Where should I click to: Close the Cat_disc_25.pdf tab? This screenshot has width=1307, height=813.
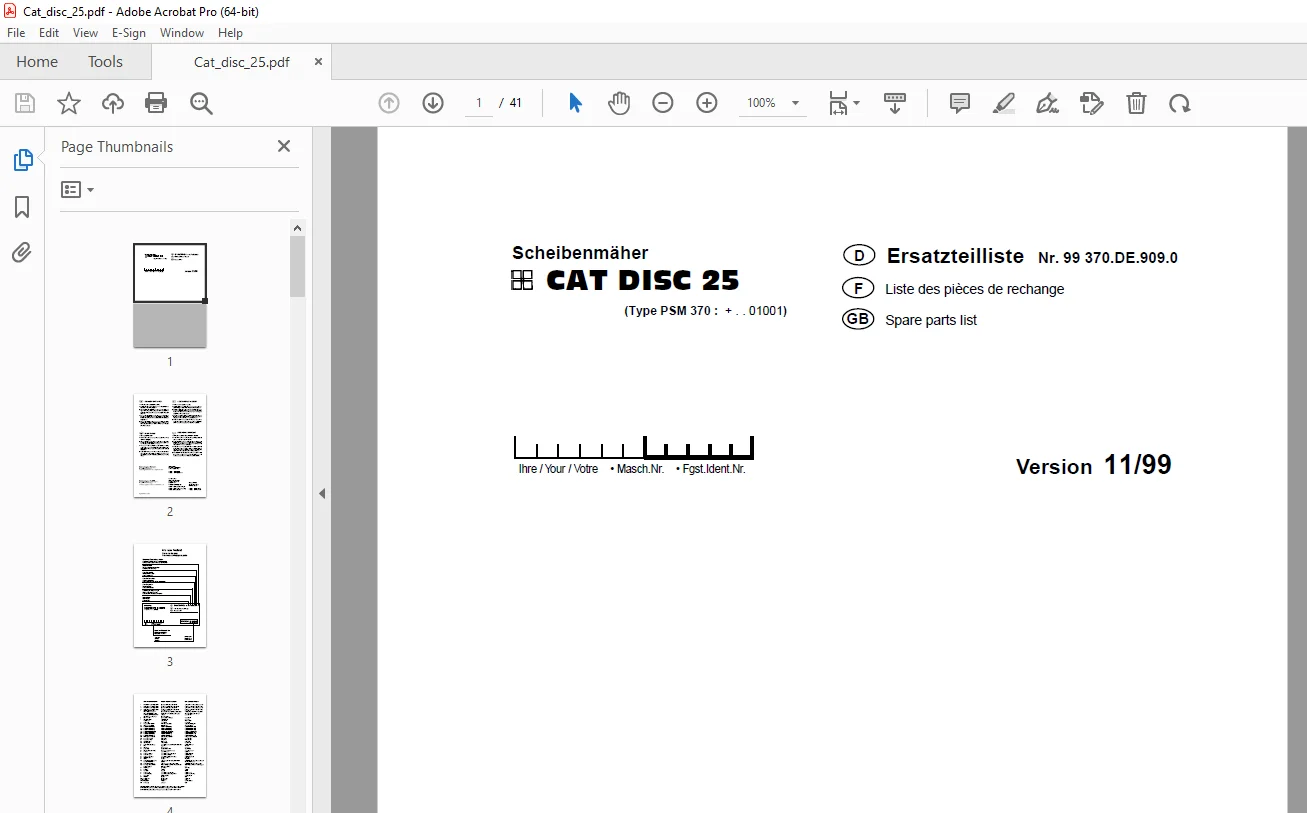tap(319, 61)
